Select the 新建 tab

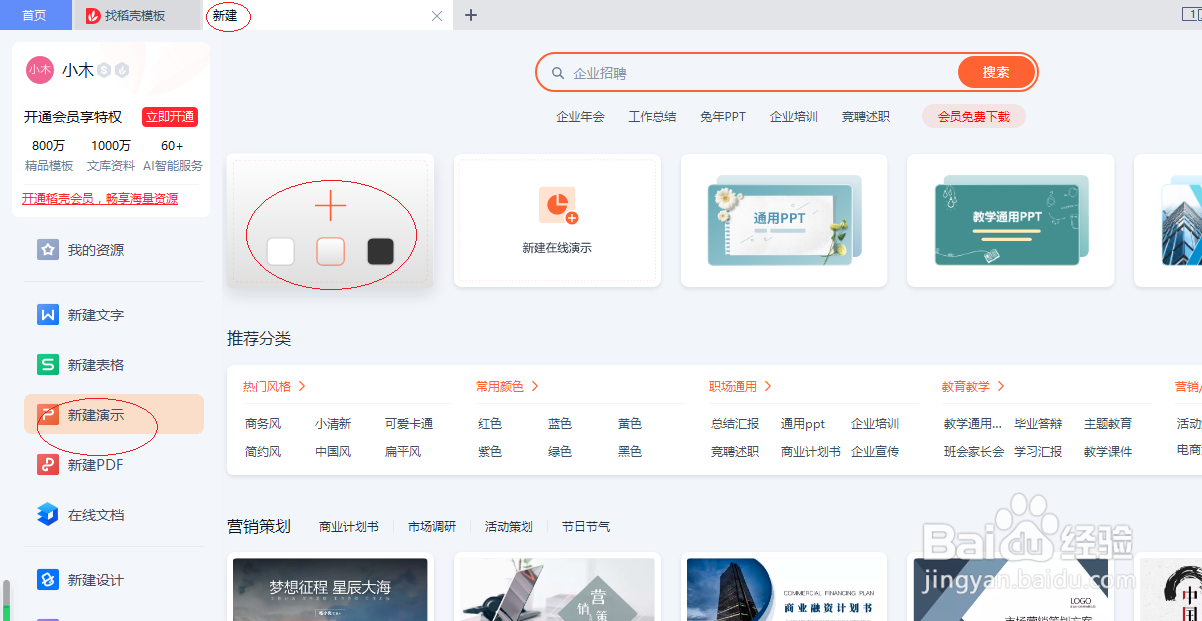328,16
